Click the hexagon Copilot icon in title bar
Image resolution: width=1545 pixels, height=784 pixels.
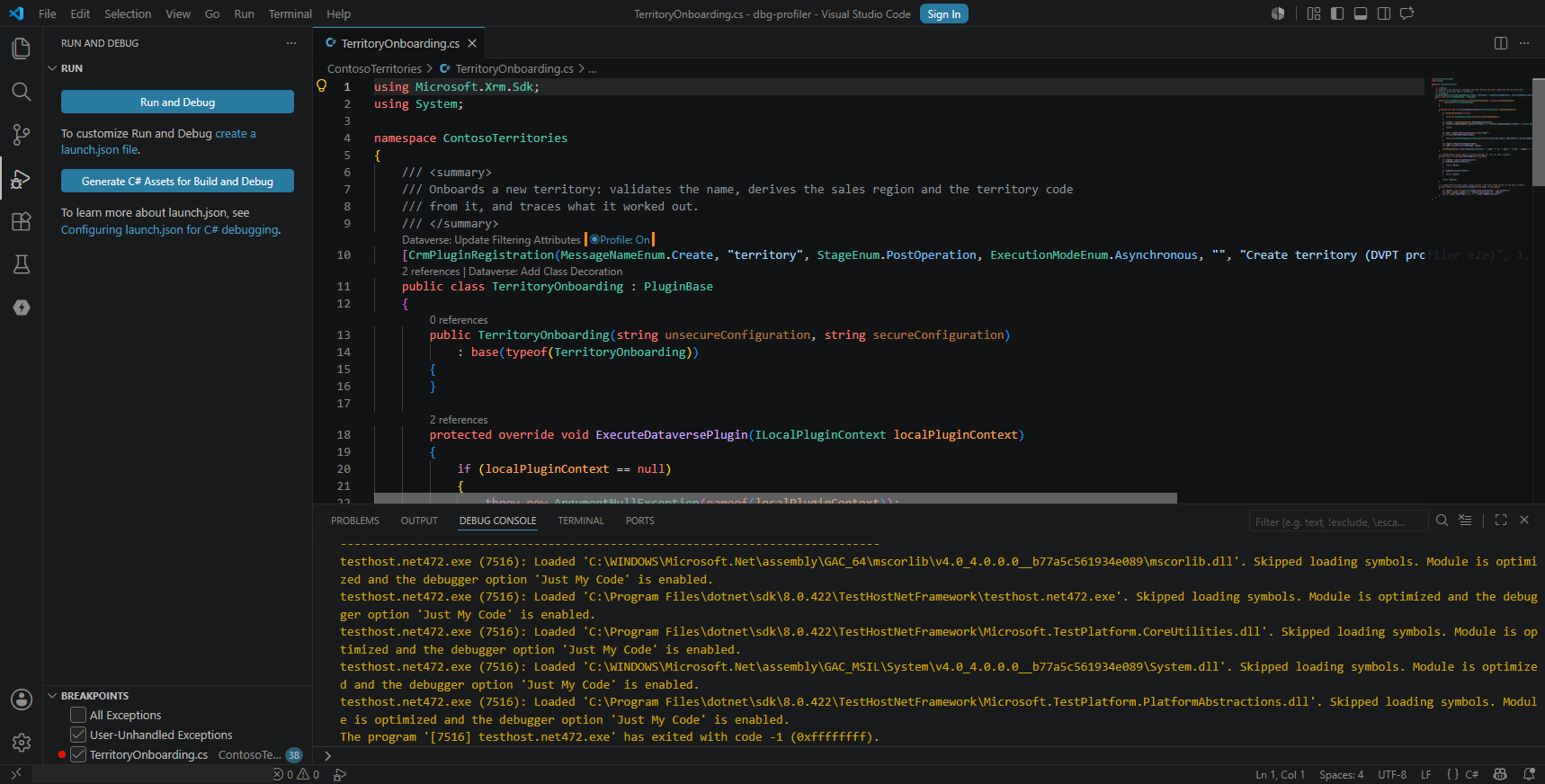tap(1278, 13)
